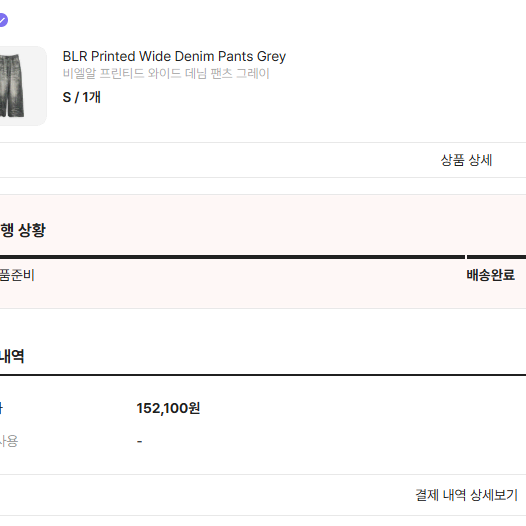
Task: Click the empty space left of 결제 내역 상세보기
Action: [206, 495]
